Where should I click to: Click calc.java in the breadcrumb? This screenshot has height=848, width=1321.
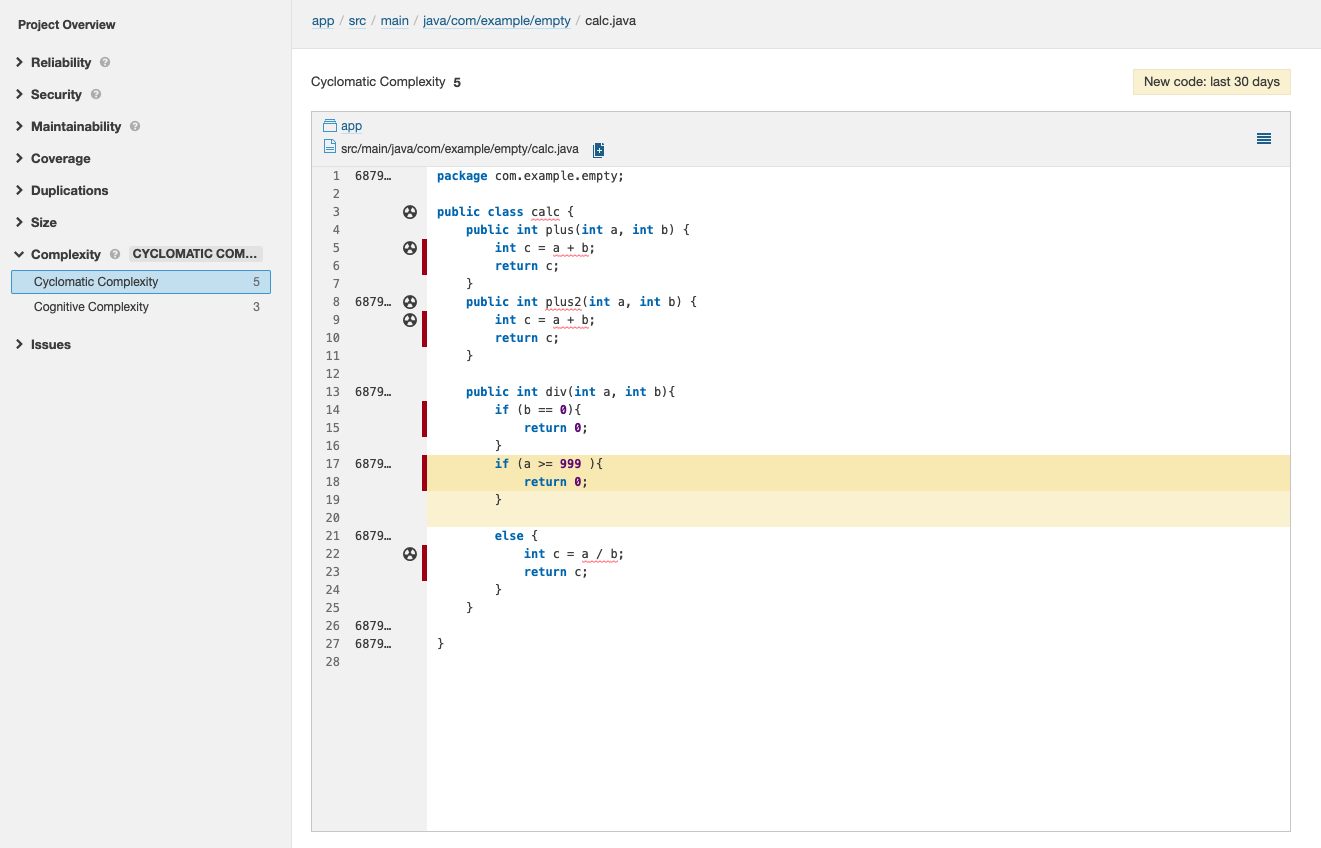point(610,20)
